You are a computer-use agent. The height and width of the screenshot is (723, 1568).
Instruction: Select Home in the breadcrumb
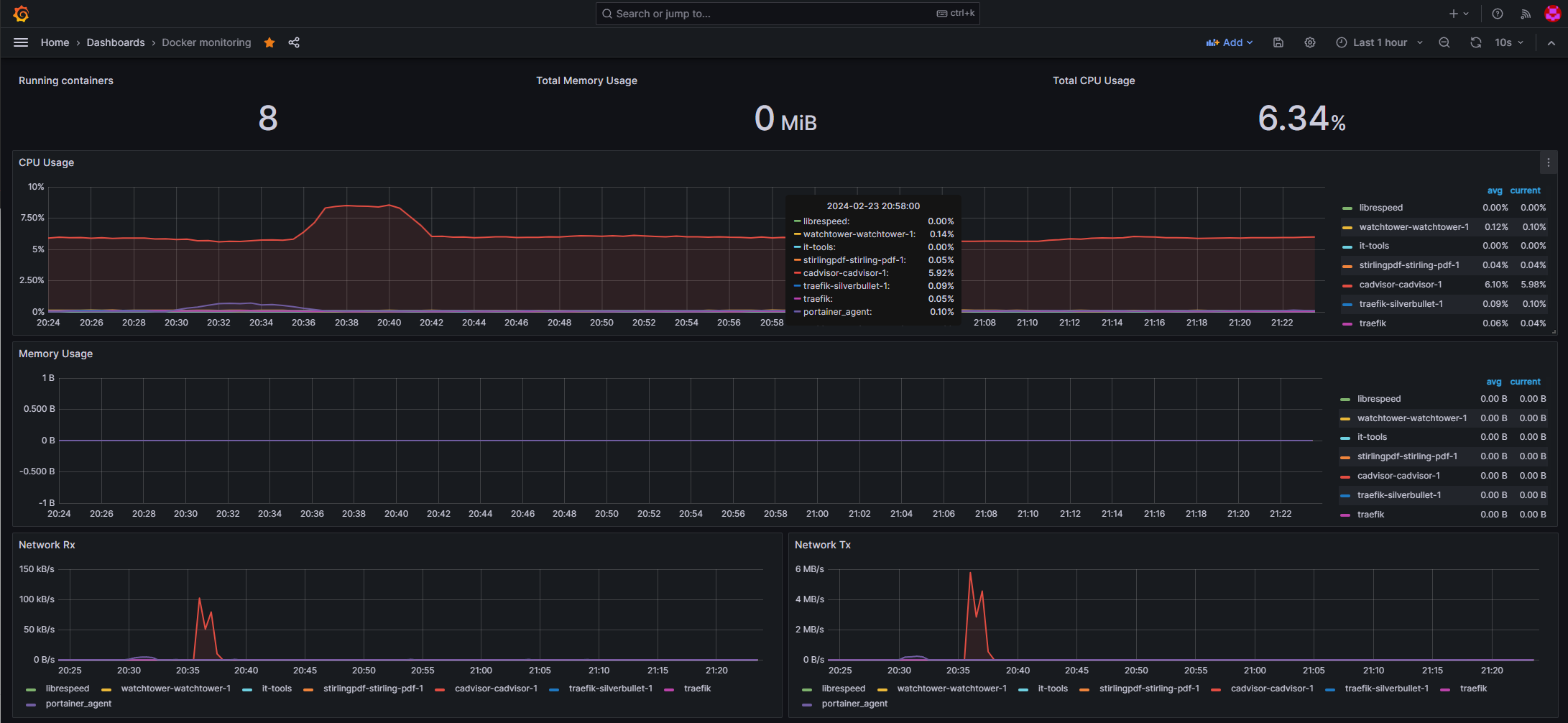(55, 42)
